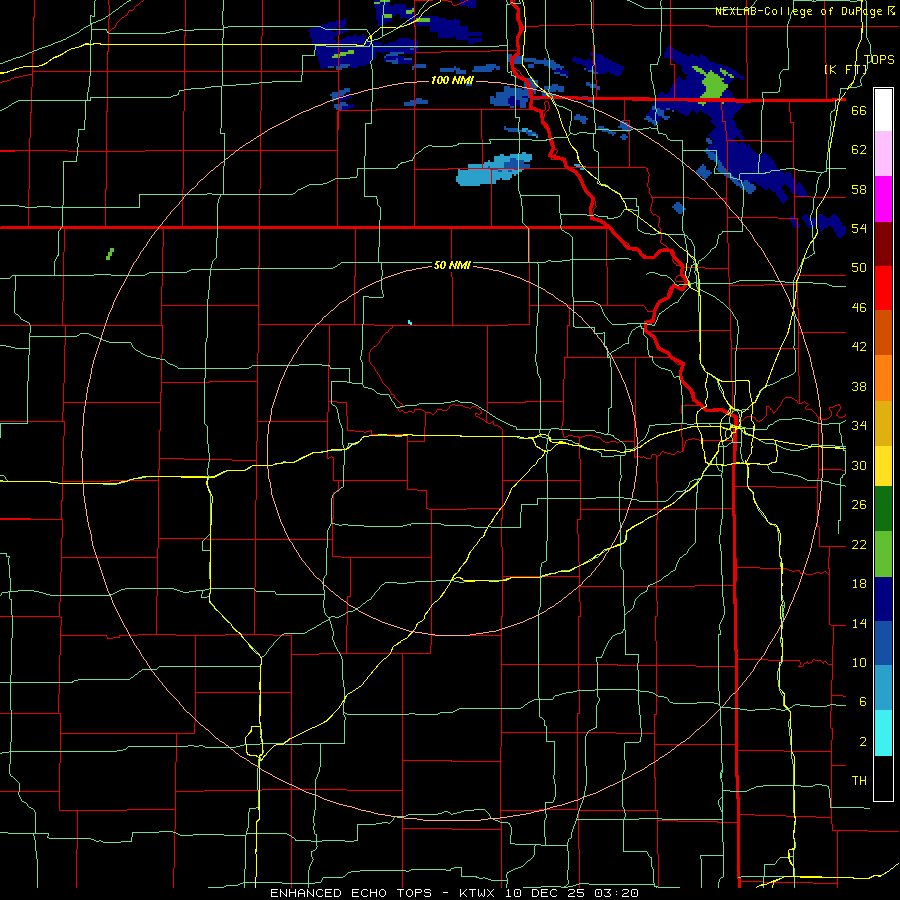Click the "TOPS" legend heading
Screen dimensions: 900x900
[x=879, y=59]
